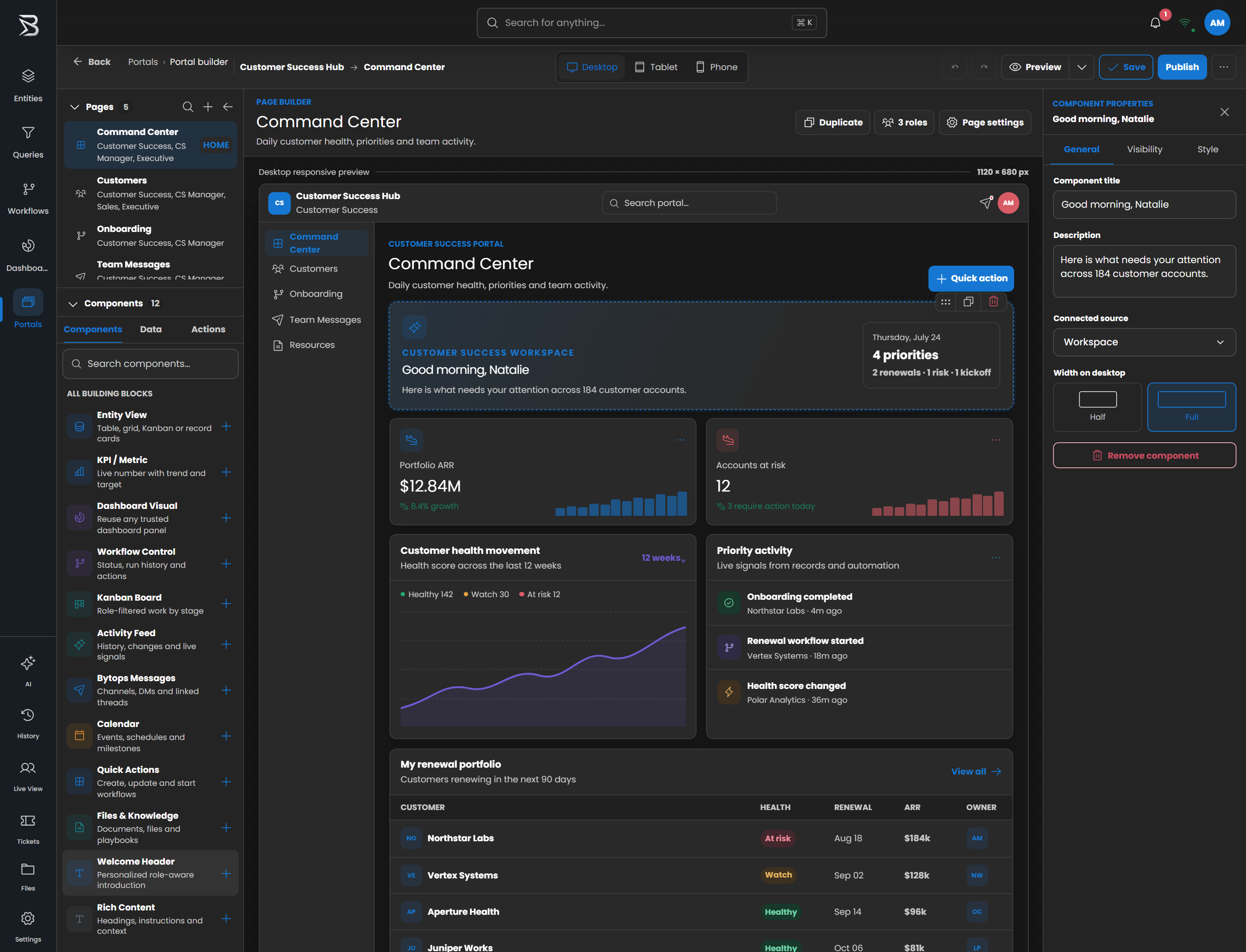Open the AI assistant sidebar icon
This screenshot has width=1246, height=952.
[x=28, y=670]
